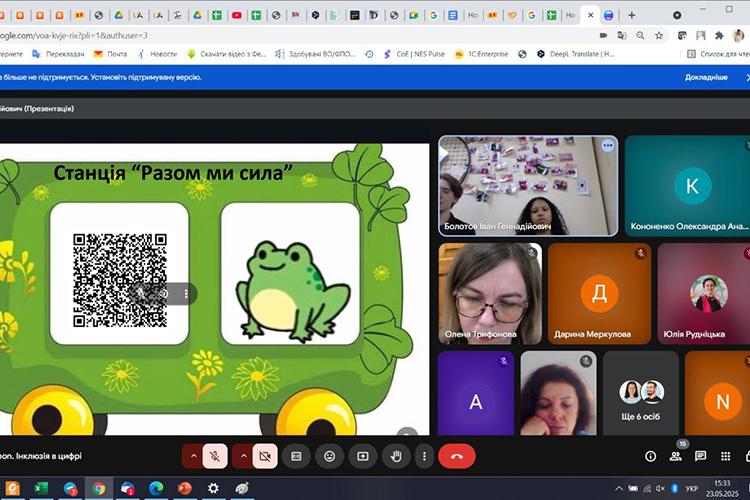750x500 pixels.
Task: Select the Юлія Рудніцька participant tile
Action: pyautogui.click(x=704, y=293)
